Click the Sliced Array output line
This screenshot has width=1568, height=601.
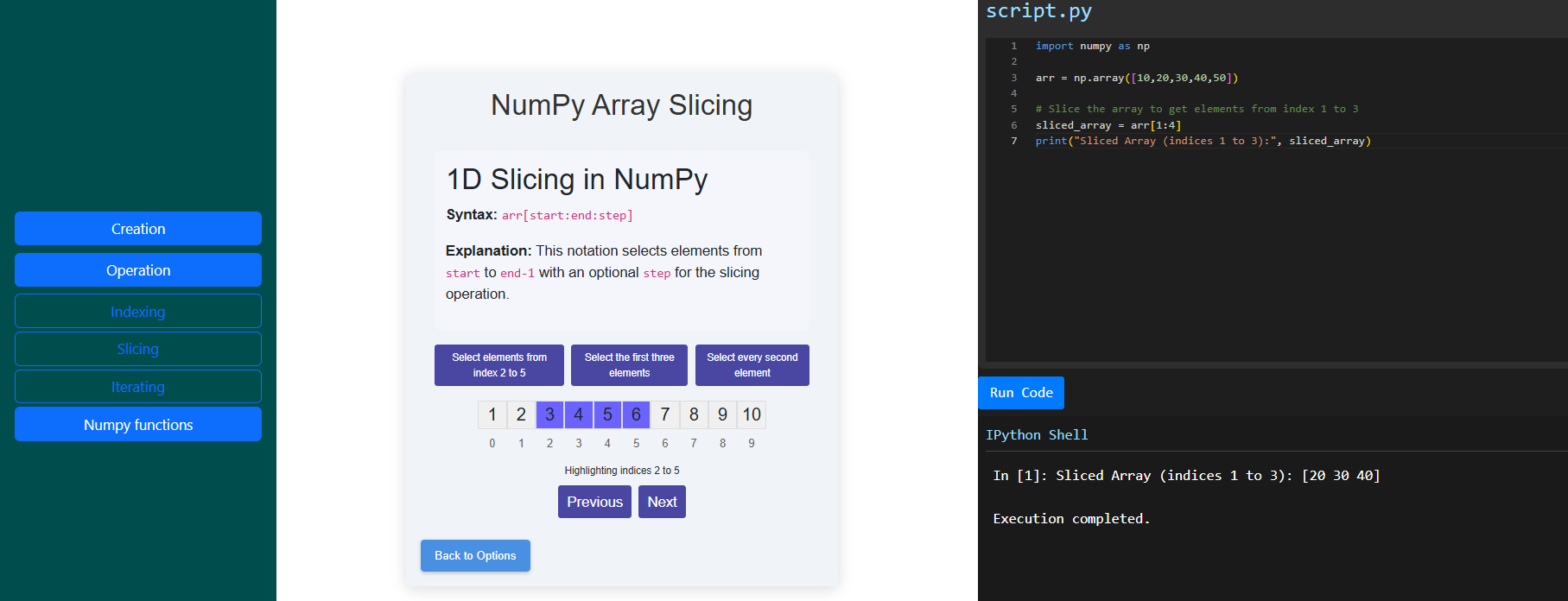coord(1186,476)
